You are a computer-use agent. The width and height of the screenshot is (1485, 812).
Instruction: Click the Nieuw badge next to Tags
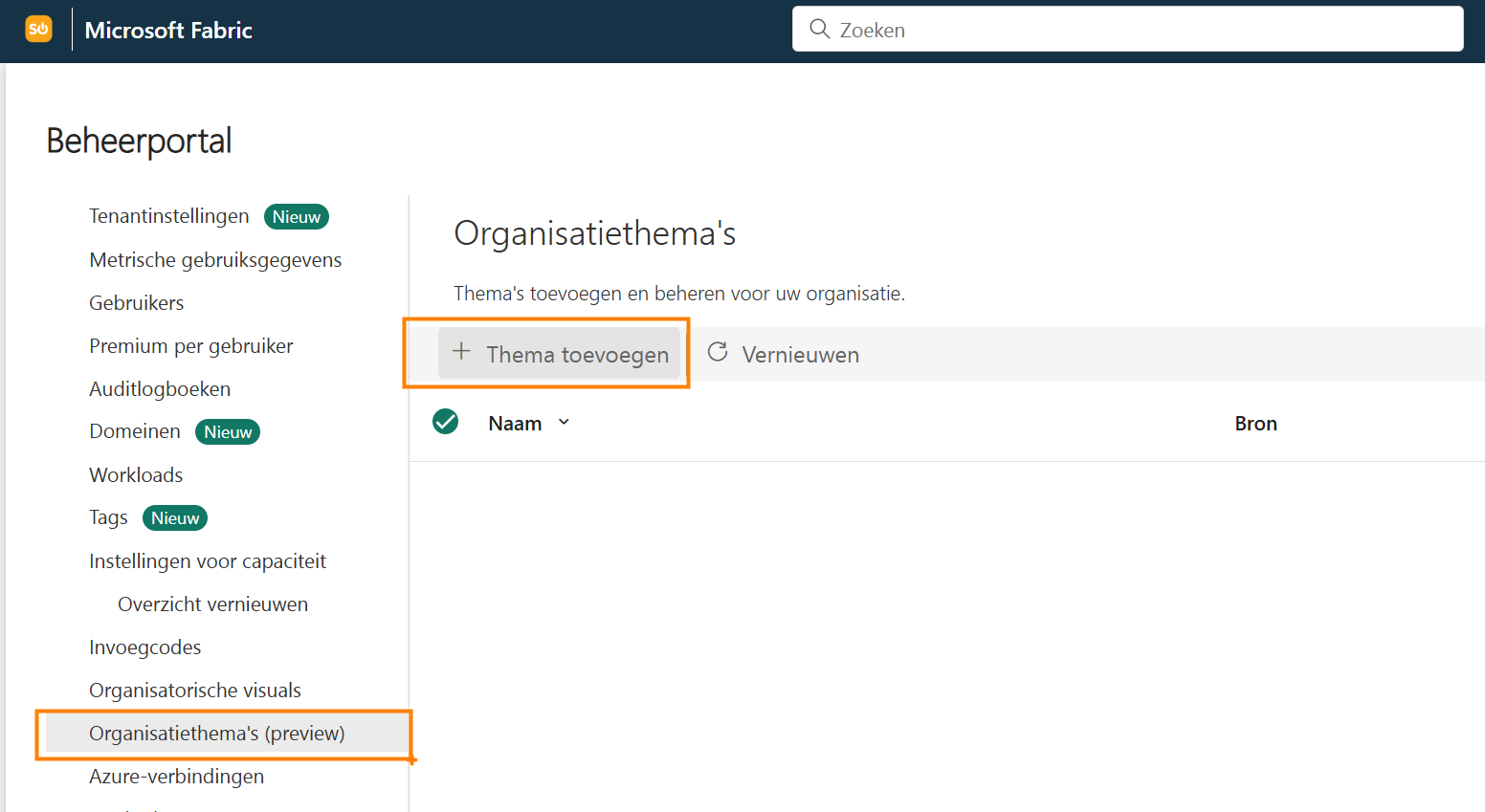click(x=174, y=517)
